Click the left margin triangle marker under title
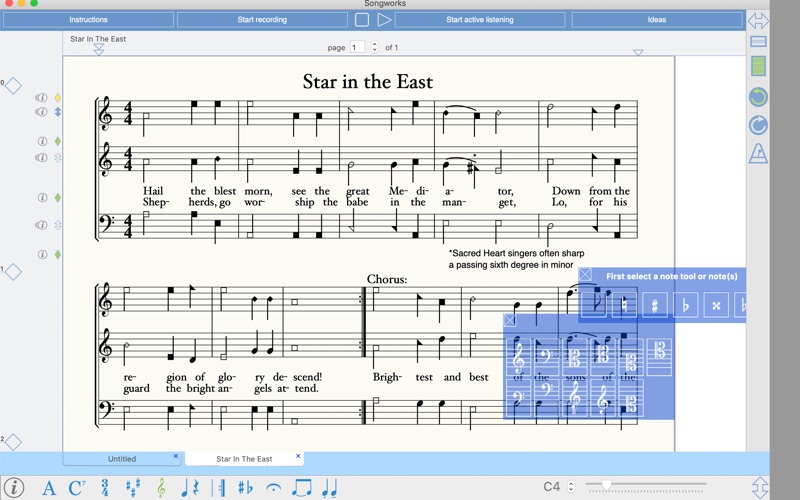Viewport: 800px width, 500px height. tap(99, 49)
